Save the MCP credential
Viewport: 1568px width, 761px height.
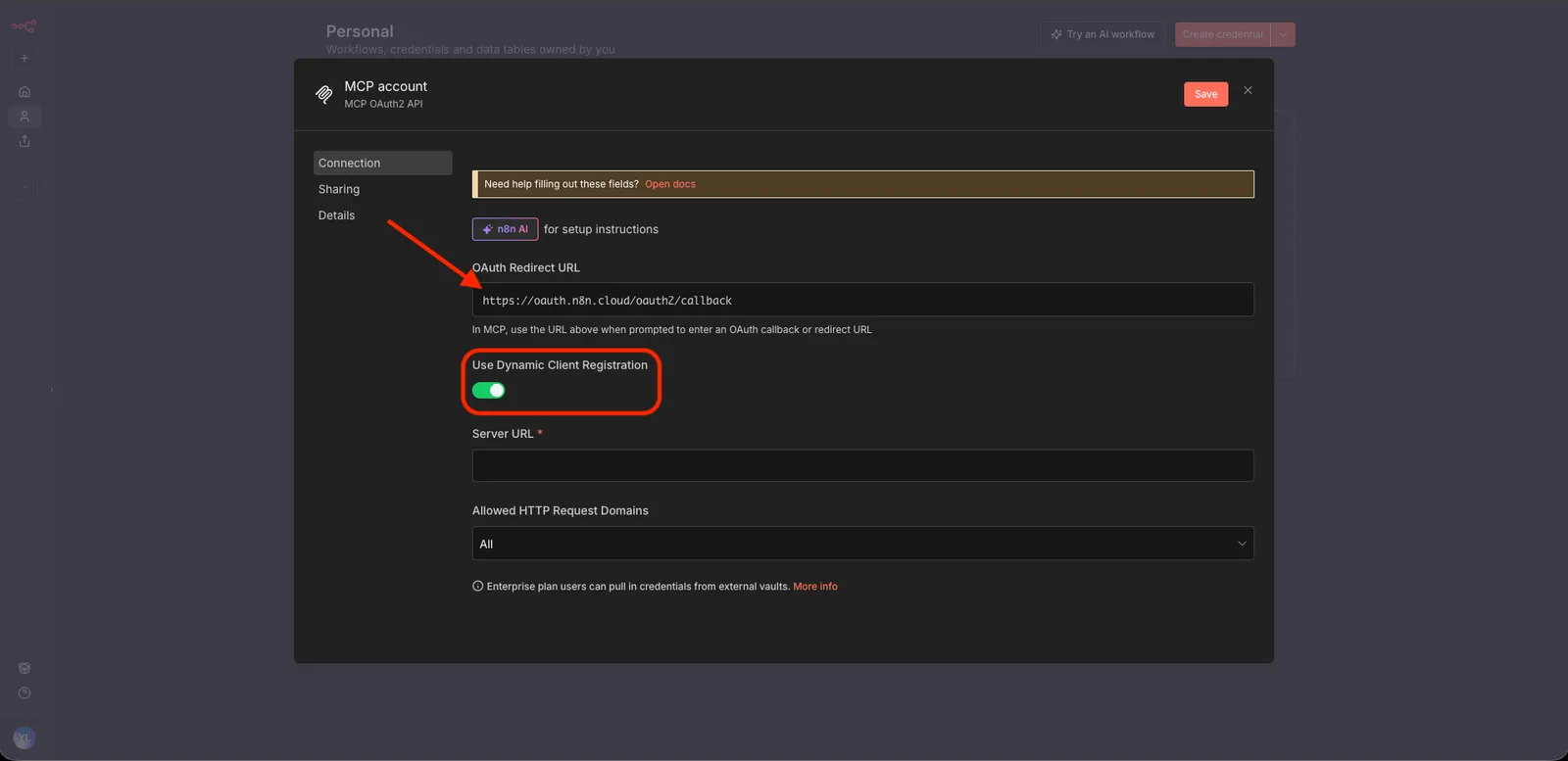(1205, 94)
